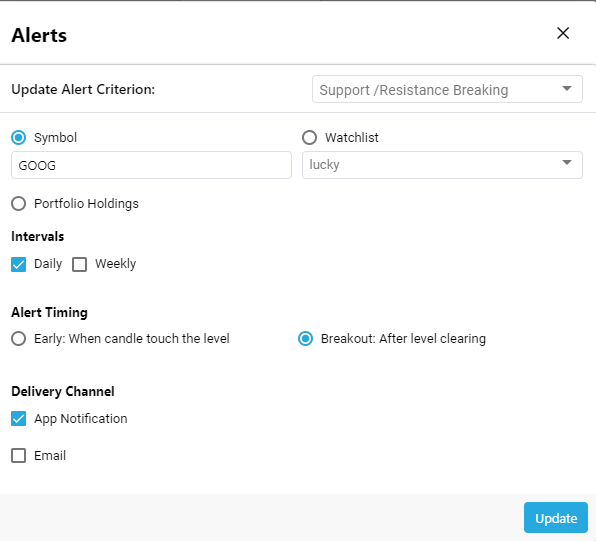Open the Update Alert Criterion dropdown

point(447,89)
